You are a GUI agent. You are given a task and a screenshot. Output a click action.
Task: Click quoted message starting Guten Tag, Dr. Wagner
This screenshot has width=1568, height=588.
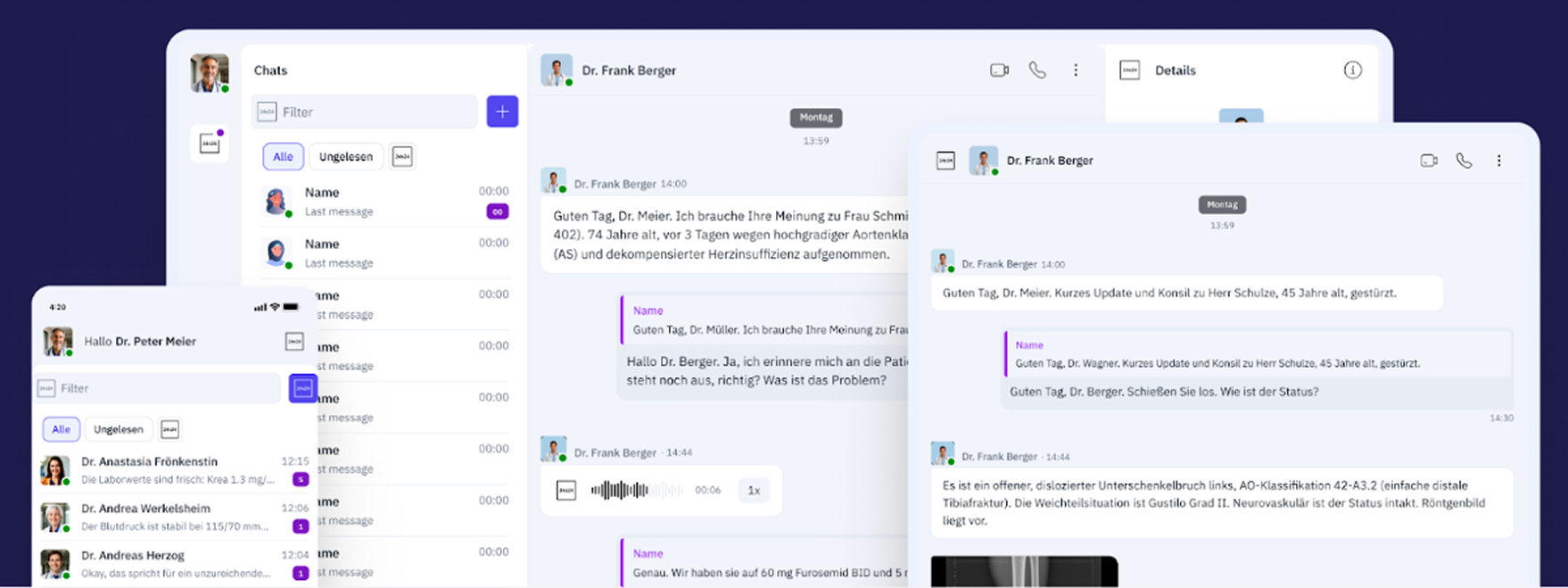(x=1258, y=354)
